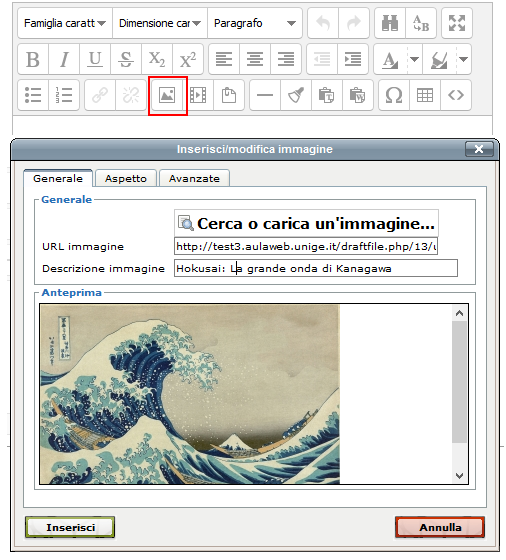The height and width of the screenshot is (560, 506).
Task: Switch to the Generale tab
Action: [x=58, y=178]
